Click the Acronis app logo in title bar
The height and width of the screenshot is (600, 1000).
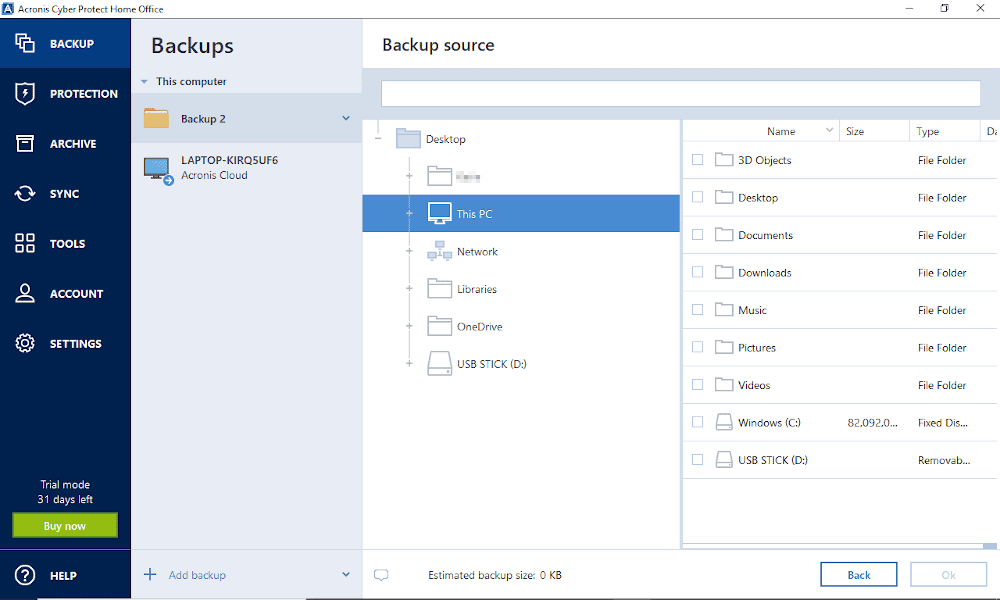8,8
